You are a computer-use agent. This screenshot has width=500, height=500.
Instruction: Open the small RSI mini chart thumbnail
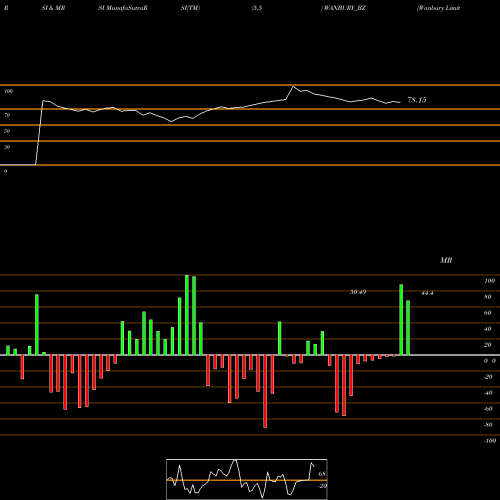point(247,479)
